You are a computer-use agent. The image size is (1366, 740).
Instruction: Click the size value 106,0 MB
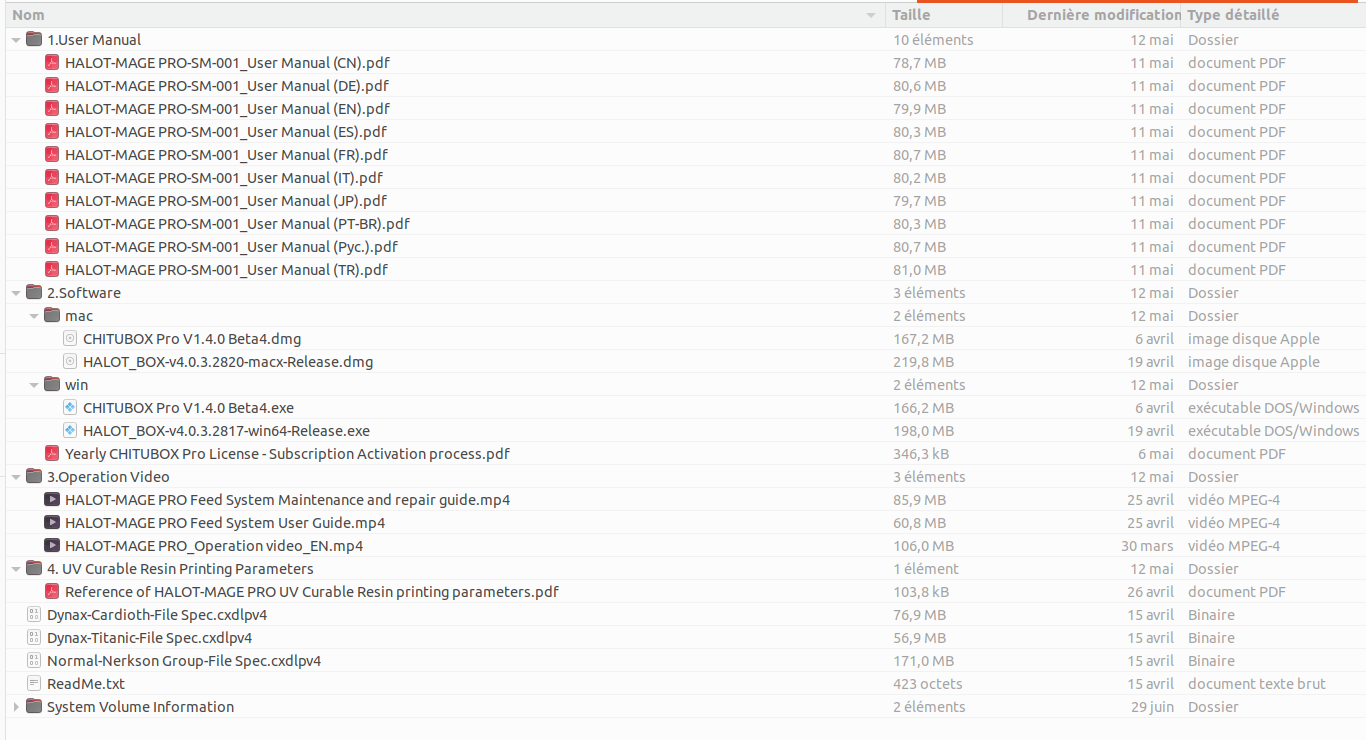click(923, 546)
